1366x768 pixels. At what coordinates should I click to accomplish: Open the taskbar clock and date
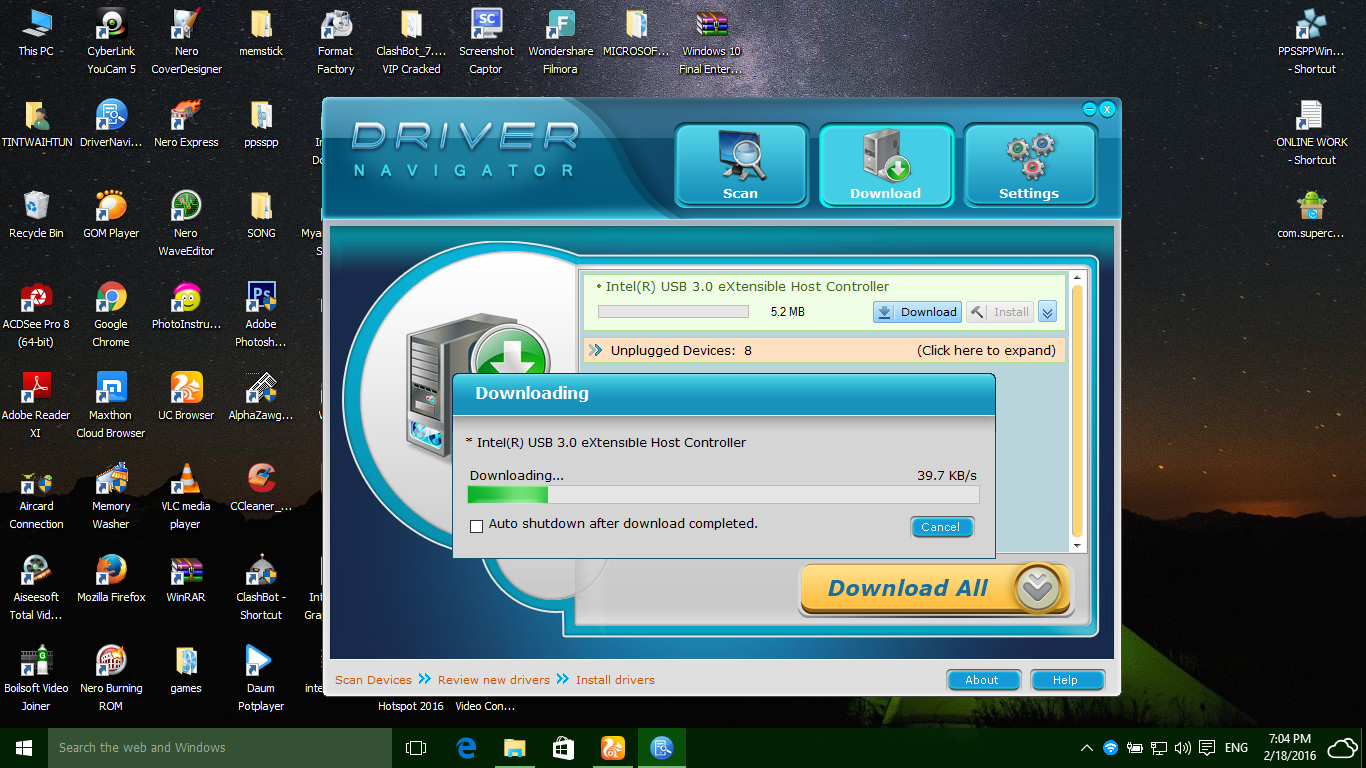tap(1288, 747)
